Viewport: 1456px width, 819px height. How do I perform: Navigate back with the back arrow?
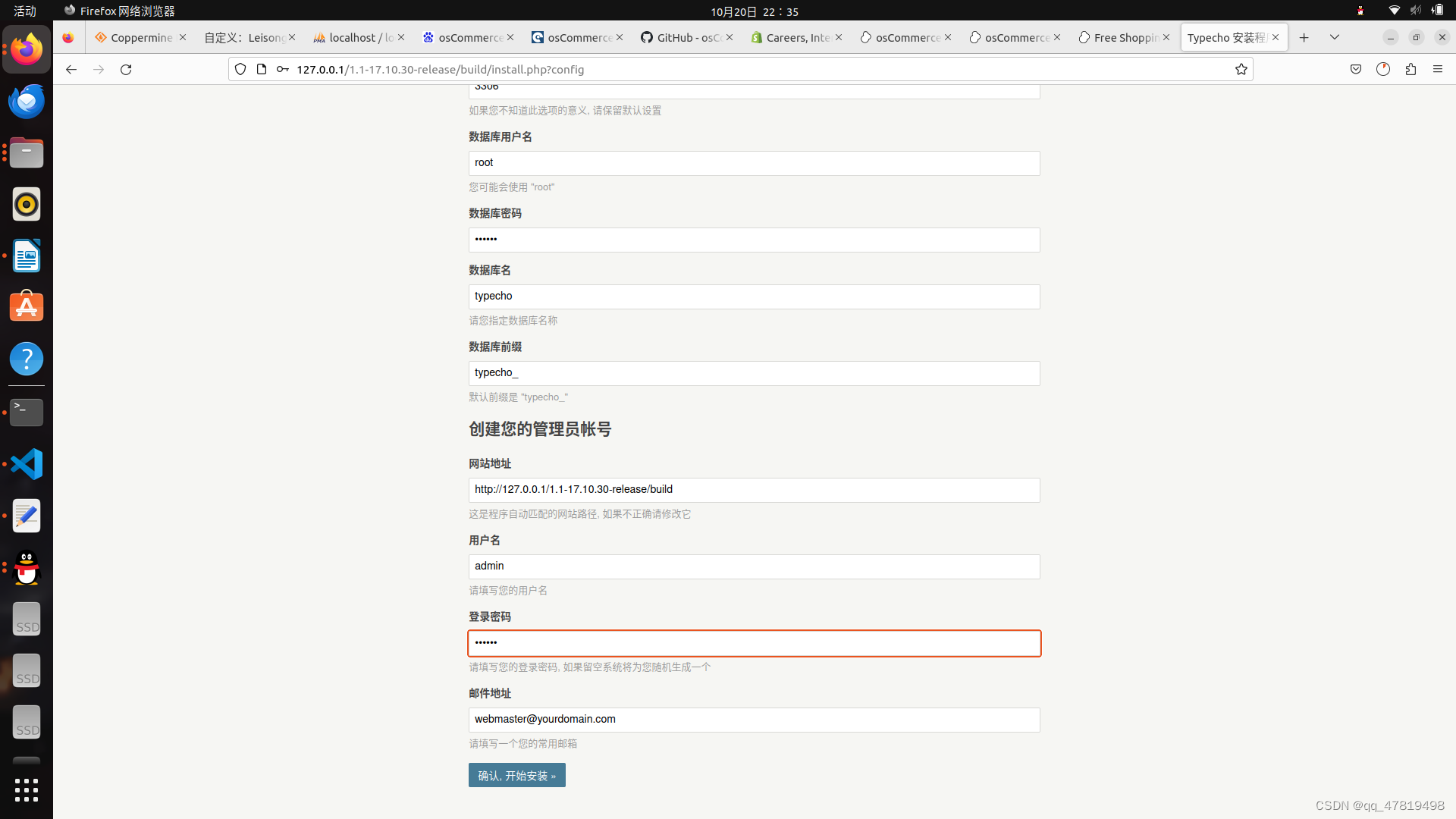(71, 69)
